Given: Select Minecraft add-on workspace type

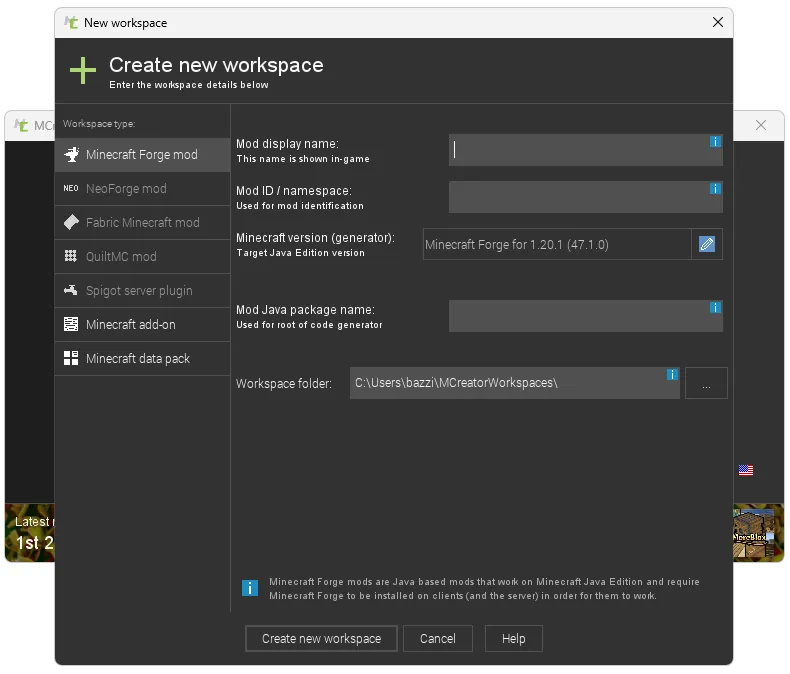Looking at the screenshot, I should (x=143, y=324).
